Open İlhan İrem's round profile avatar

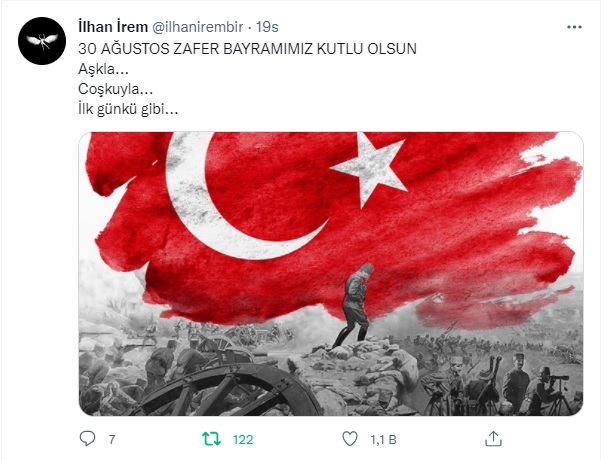coord(42,41)
